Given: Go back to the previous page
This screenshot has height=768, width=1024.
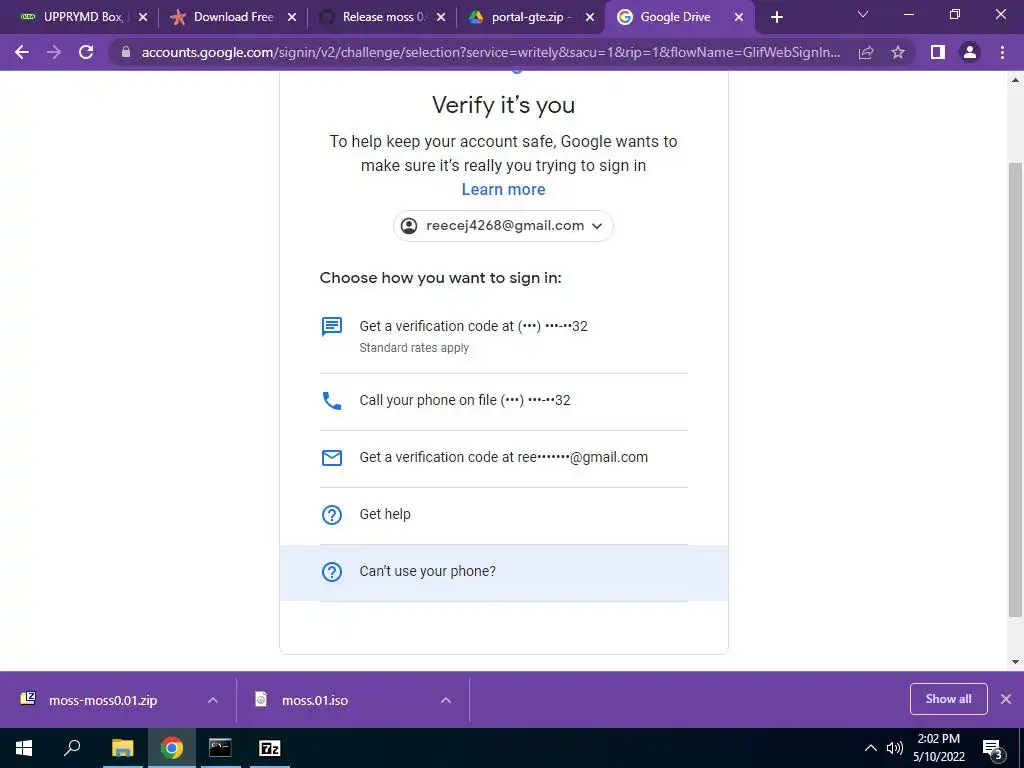Looking at the screenshot, I should (x=22, y=52).
